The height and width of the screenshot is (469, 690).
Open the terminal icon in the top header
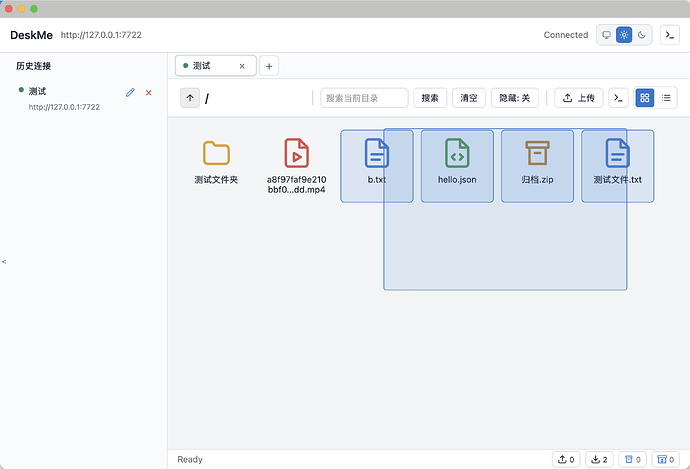pos(669,35)
